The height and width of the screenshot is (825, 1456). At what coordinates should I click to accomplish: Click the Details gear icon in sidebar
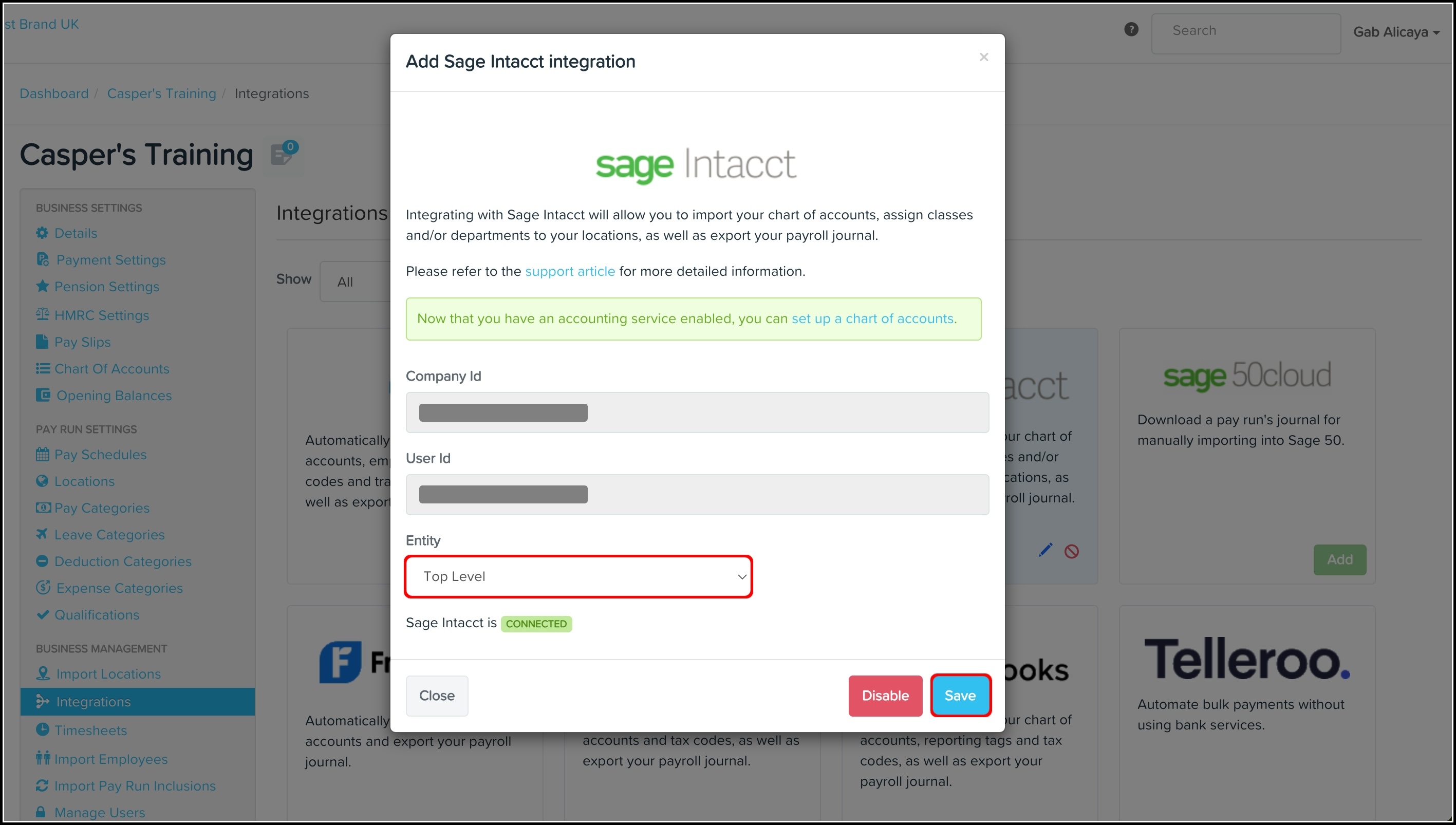(x=42, y=233)
